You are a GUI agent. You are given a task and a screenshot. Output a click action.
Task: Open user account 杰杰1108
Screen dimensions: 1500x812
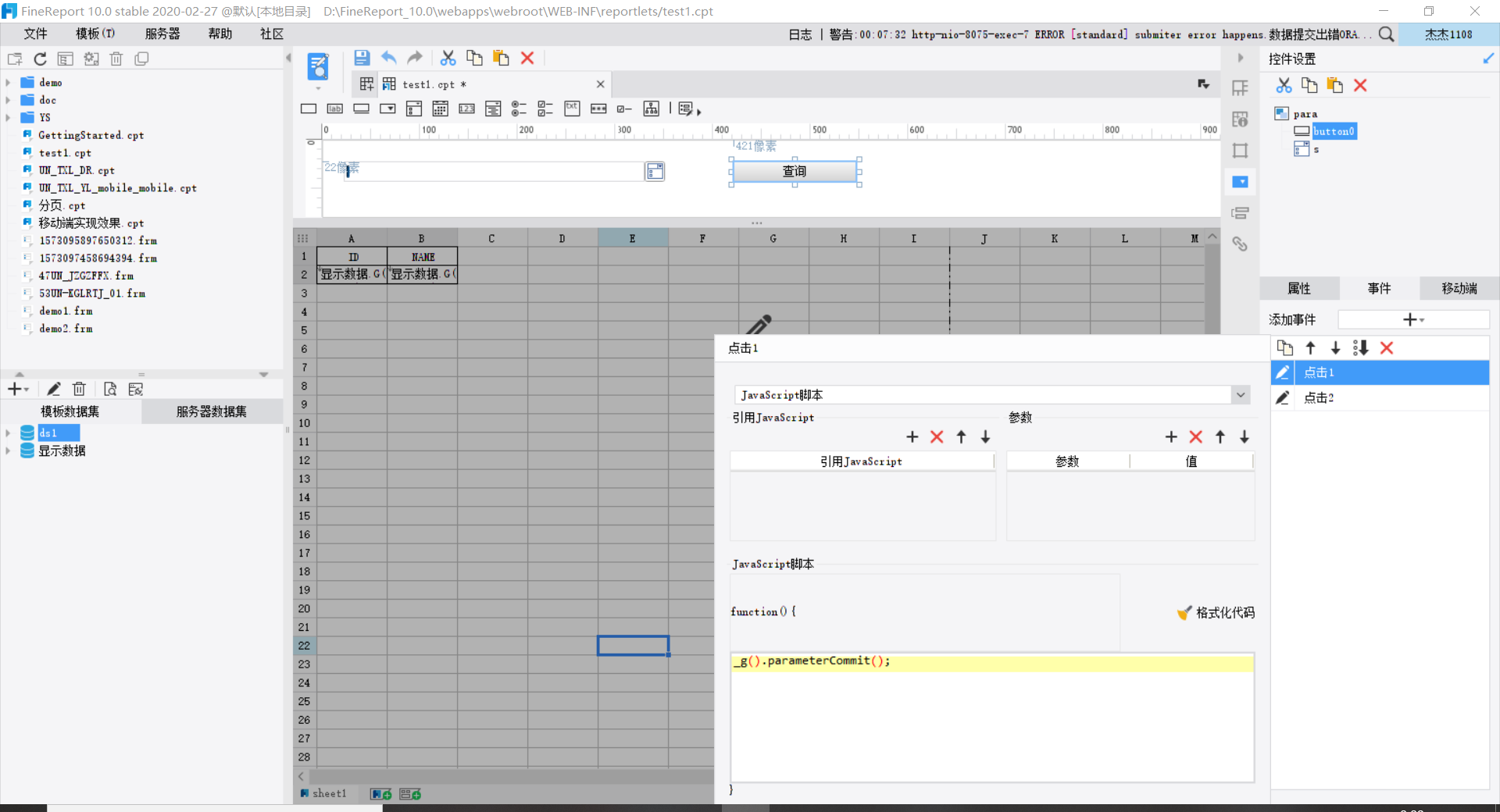click(x=1448, y=34)
